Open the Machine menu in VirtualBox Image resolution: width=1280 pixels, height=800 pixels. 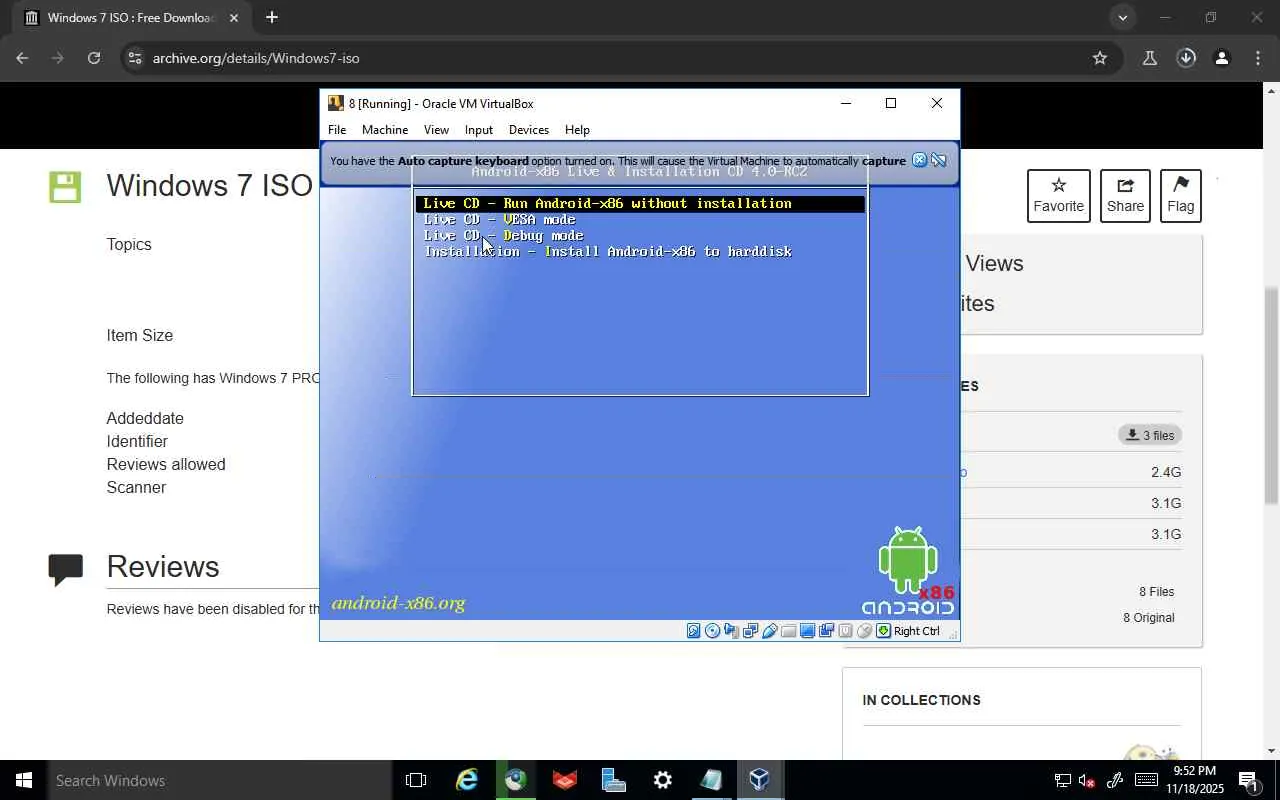point(385,130)
